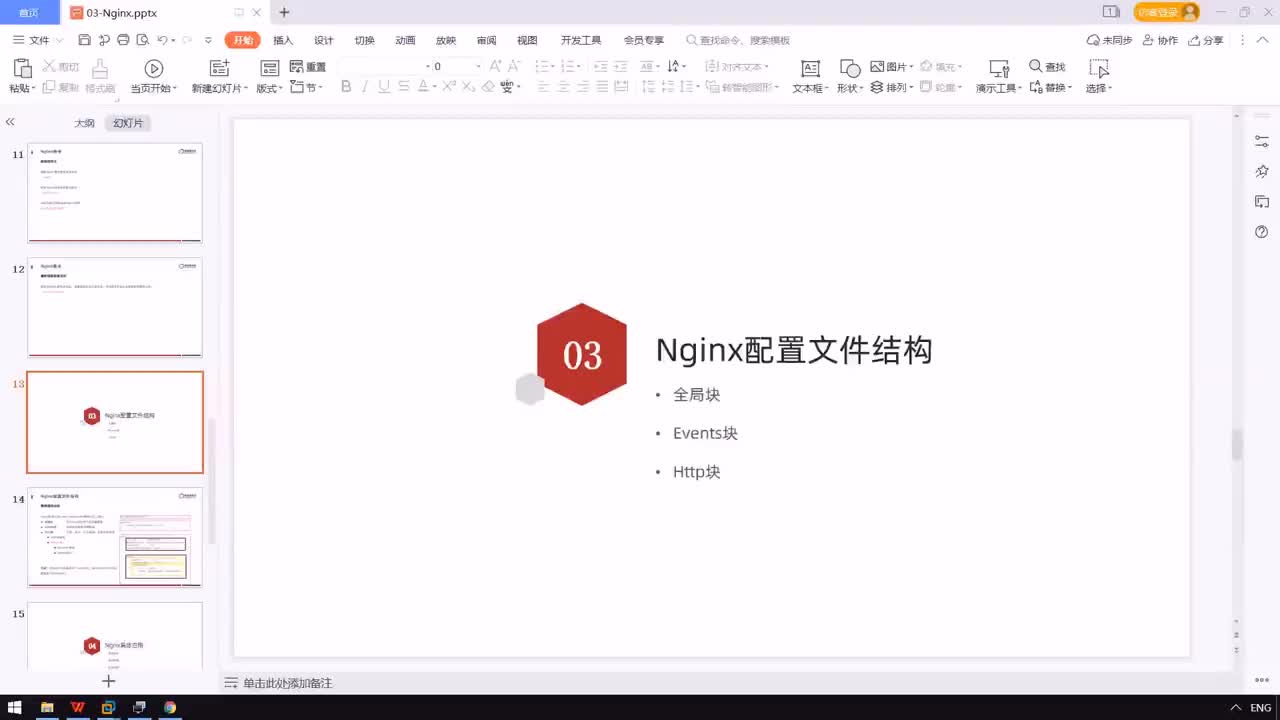
Task: Switch to the Design (设计) tab
Action: pyautogui.click(x=324, y=40)
